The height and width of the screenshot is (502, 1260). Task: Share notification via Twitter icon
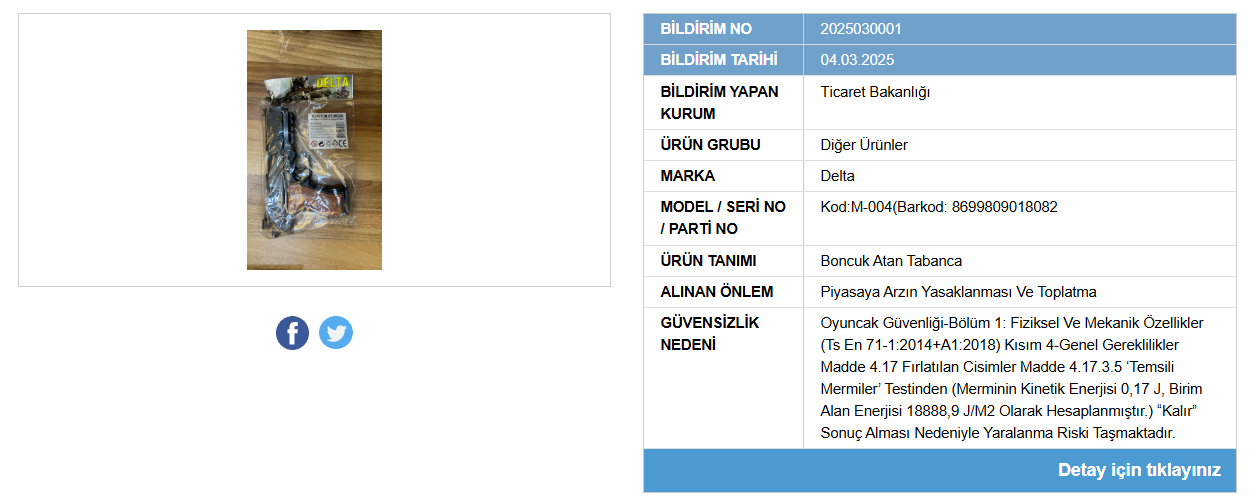coord(336,333)
